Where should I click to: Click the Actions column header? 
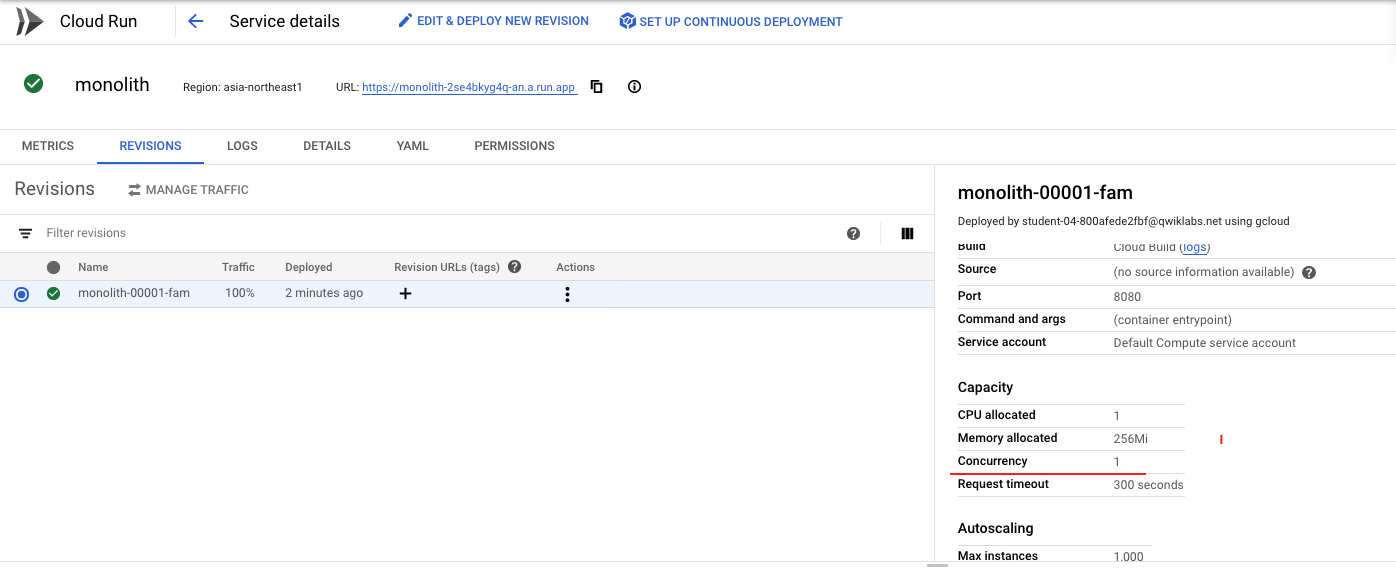[575, 267]
